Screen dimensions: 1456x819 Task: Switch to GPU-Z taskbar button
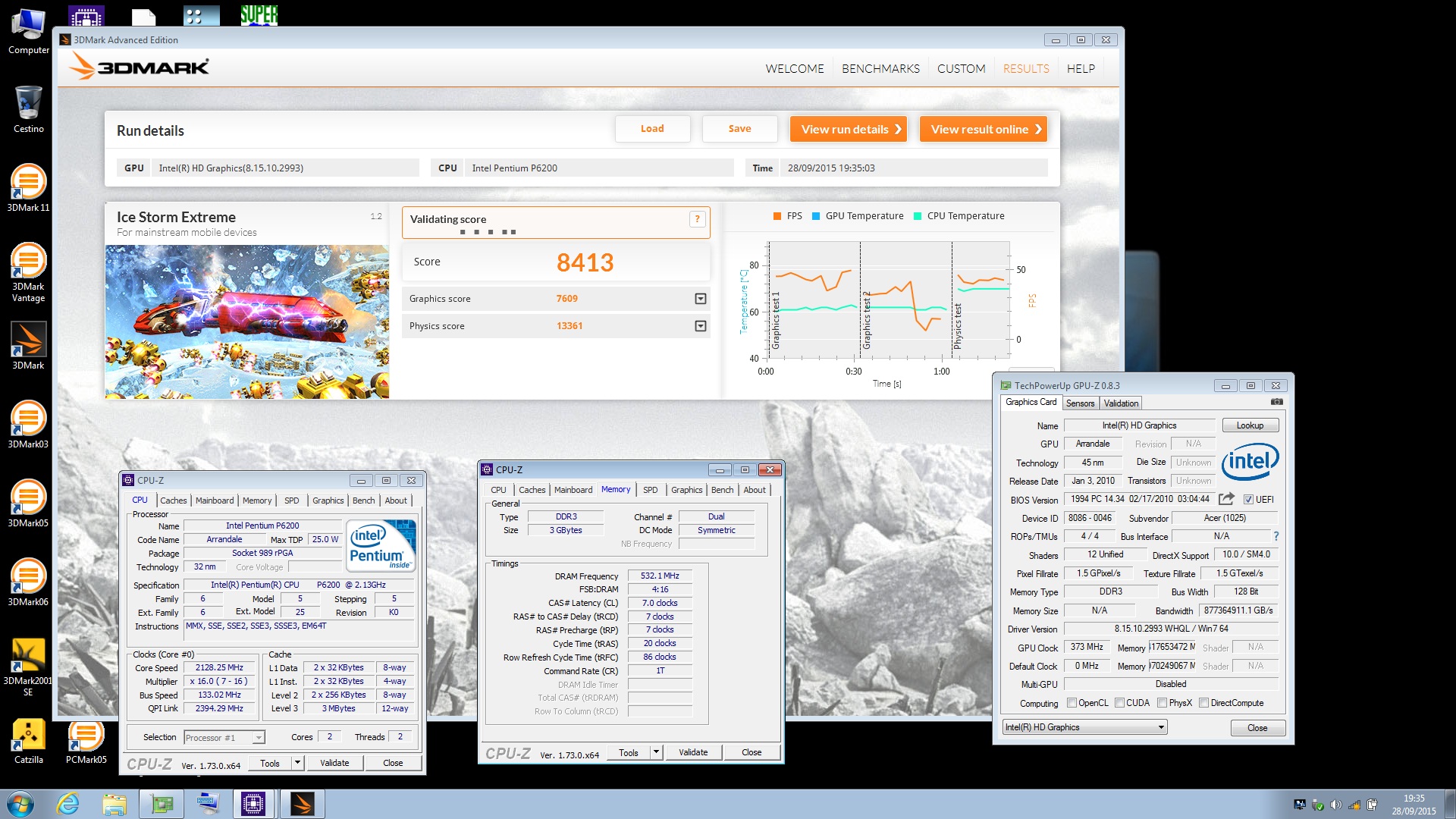tap(162, 804)
